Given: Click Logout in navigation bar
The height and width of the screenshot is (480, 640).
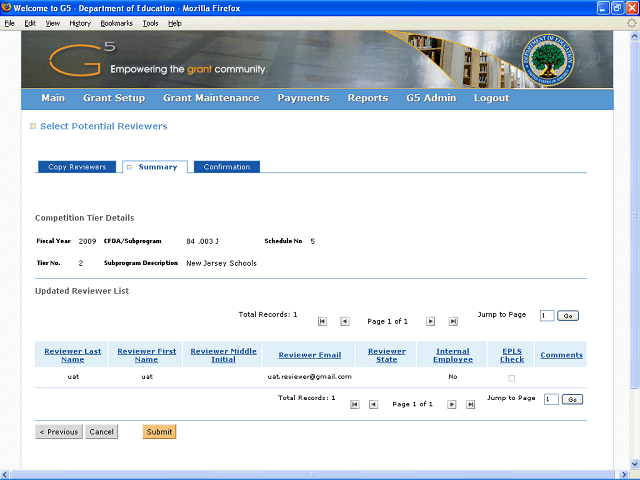Looking at the screenshot, I should point(491,98).
